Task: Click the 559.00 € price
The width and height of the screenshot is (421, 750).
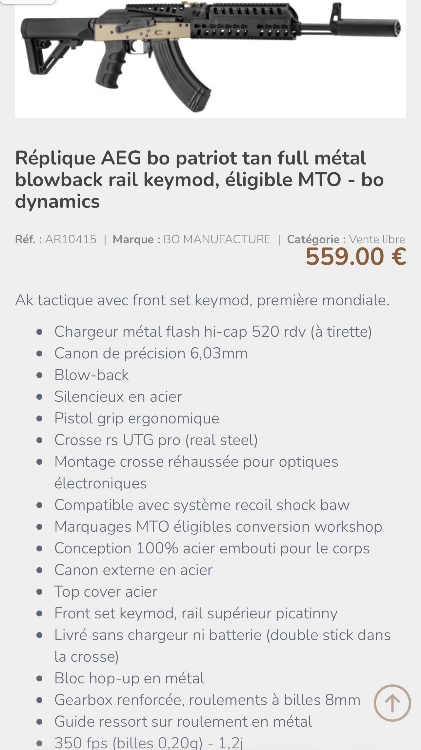Action: coord(355,257)
